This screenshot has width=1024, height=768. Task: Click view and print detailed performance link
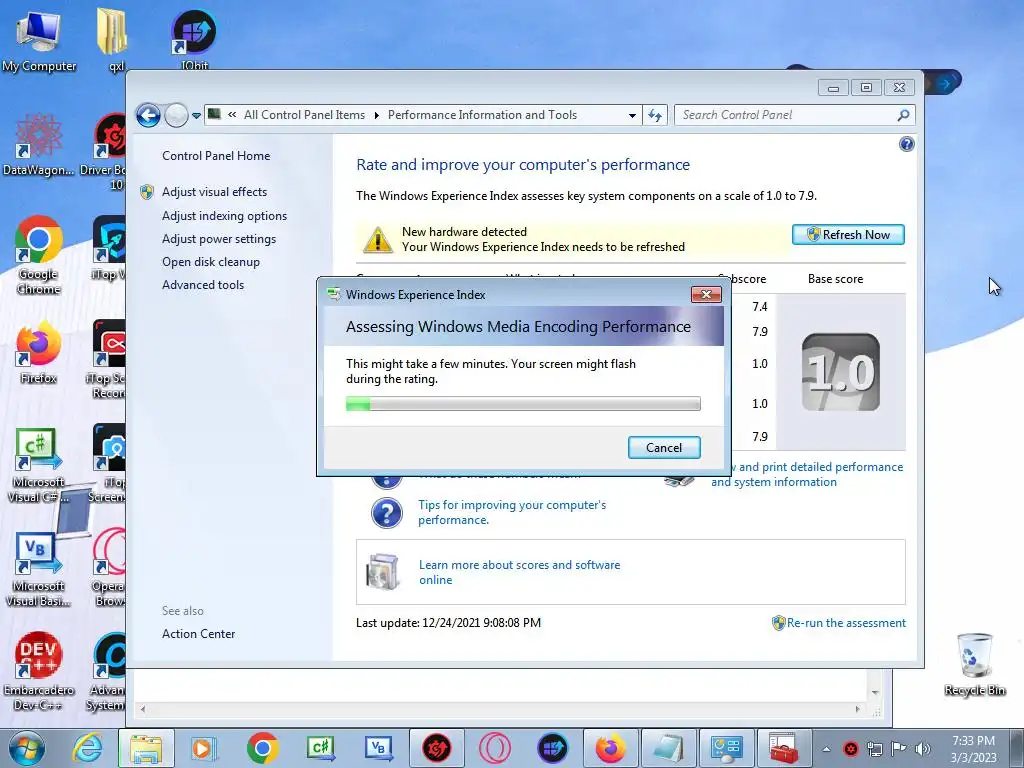coord(808,474)
